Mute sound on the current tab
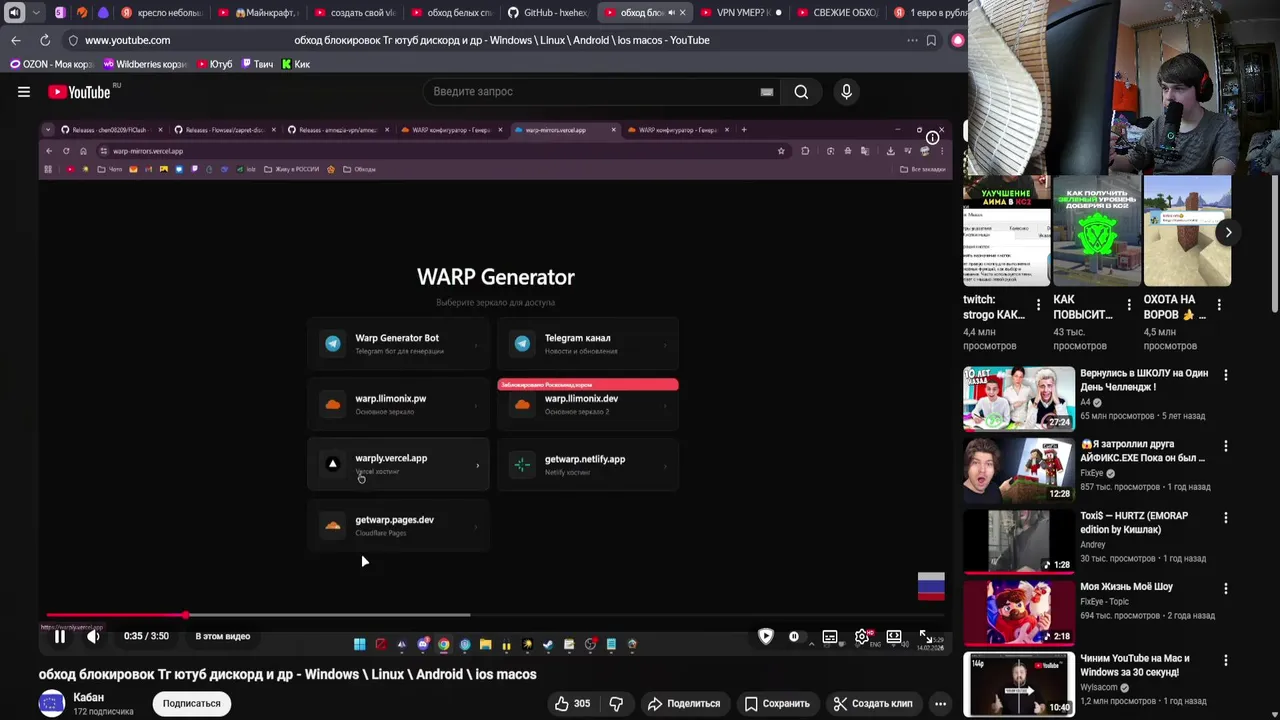 click(671, 13)
